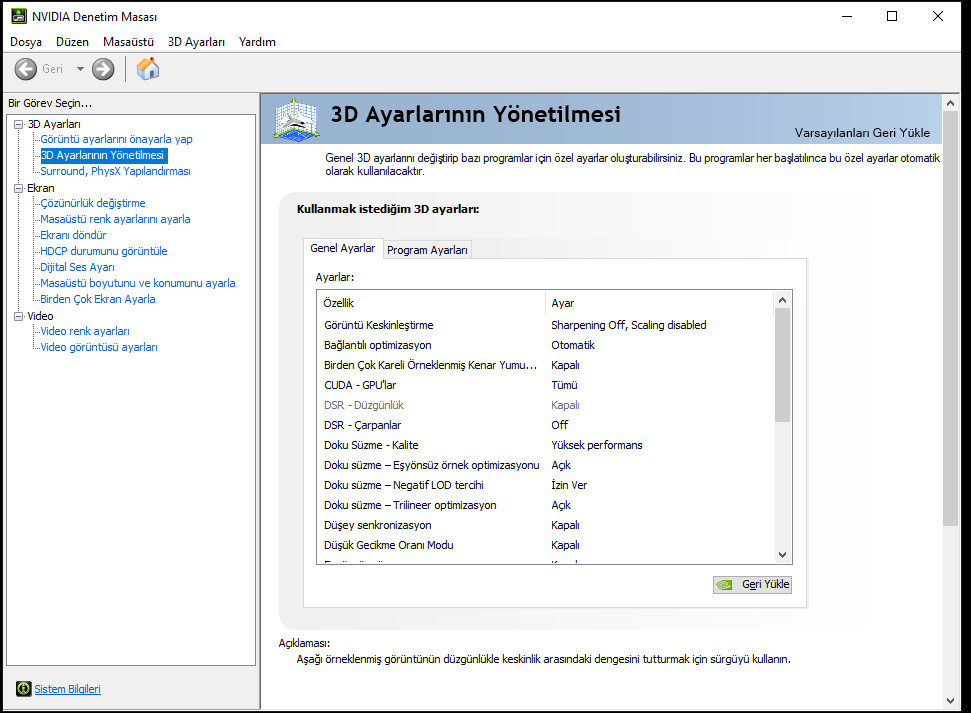
Task: Click the Otomatik value for Bağlantılı optimizasyon
Action: tap(573, 345)
